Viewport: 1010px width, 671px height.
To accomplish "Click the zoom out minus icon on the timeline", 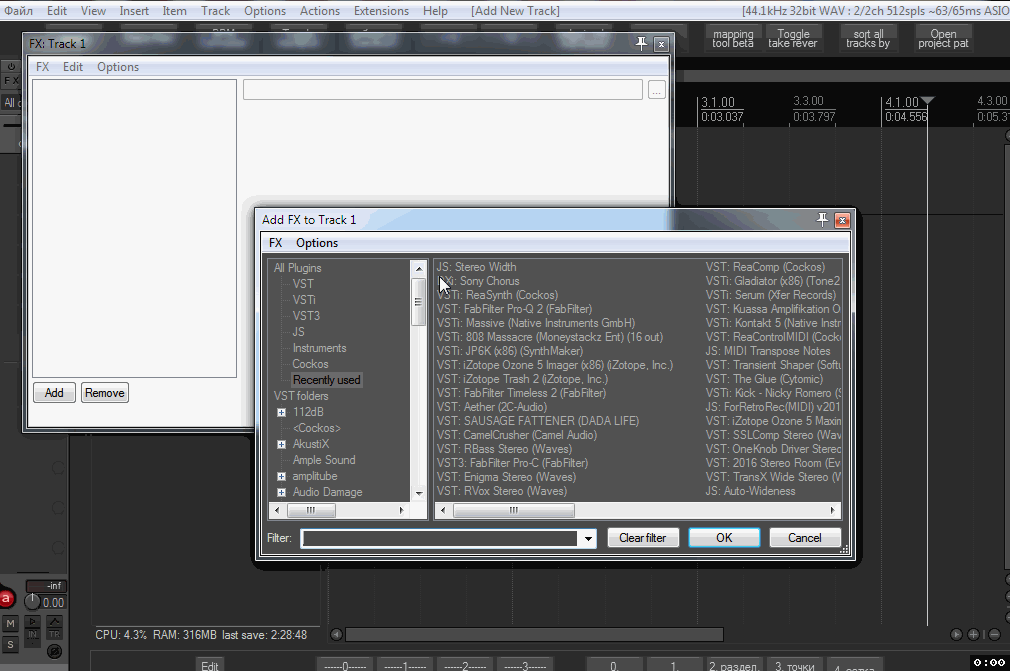I will point(994,634).
